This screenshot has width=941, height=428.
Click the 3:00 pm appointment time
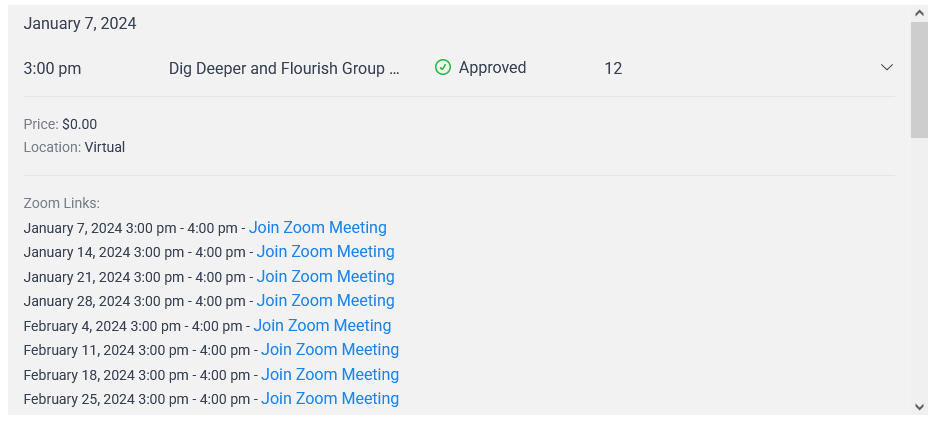click(x=52, y=69)
